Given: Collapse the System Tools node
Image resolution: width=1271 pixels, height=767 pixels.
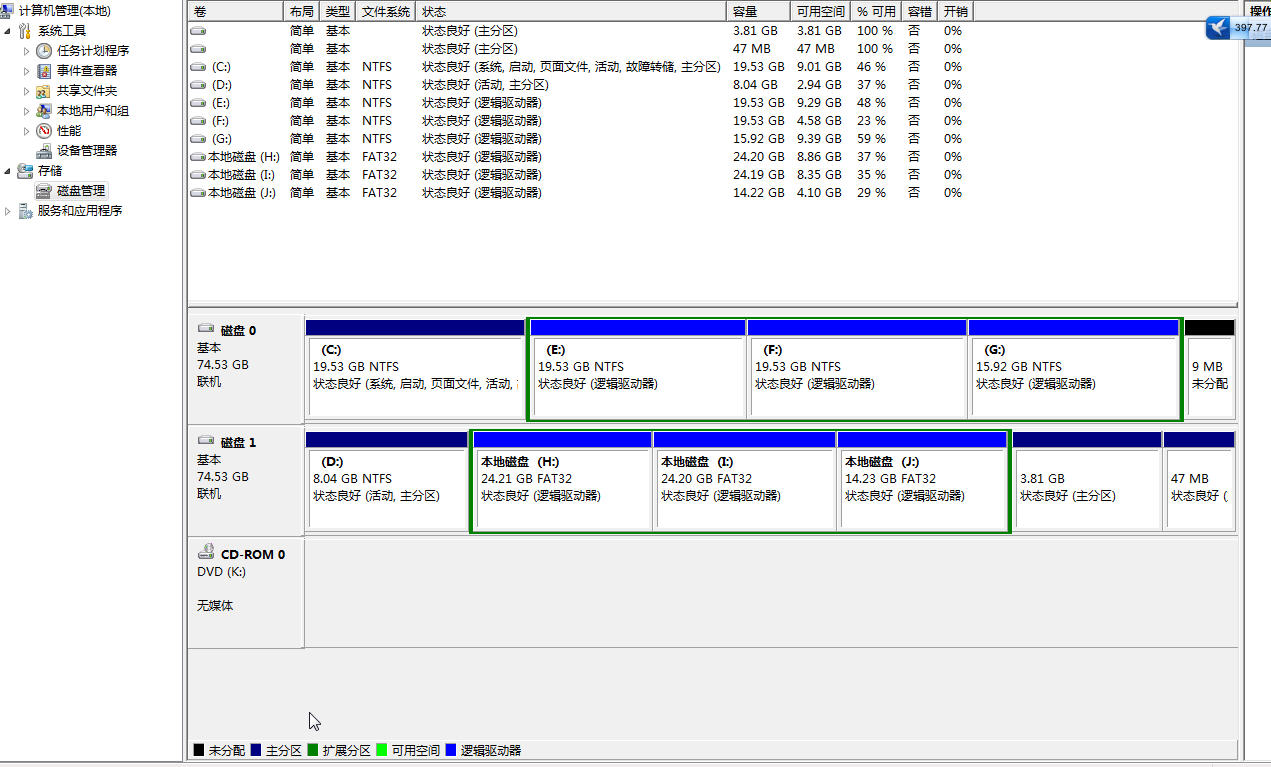Looking at the screenshot, I should 9,31.
